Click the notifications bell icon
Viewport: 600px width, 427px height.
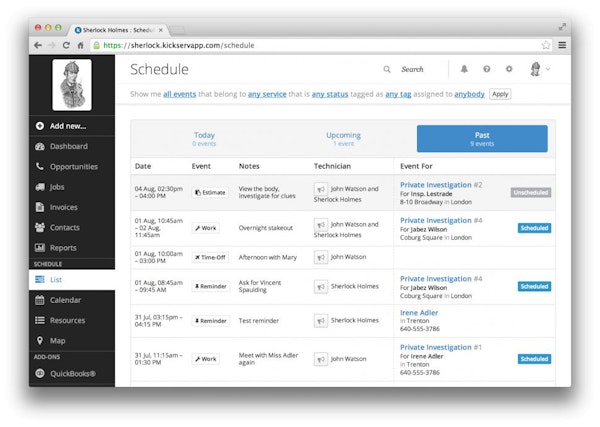(x=464, y=69)
